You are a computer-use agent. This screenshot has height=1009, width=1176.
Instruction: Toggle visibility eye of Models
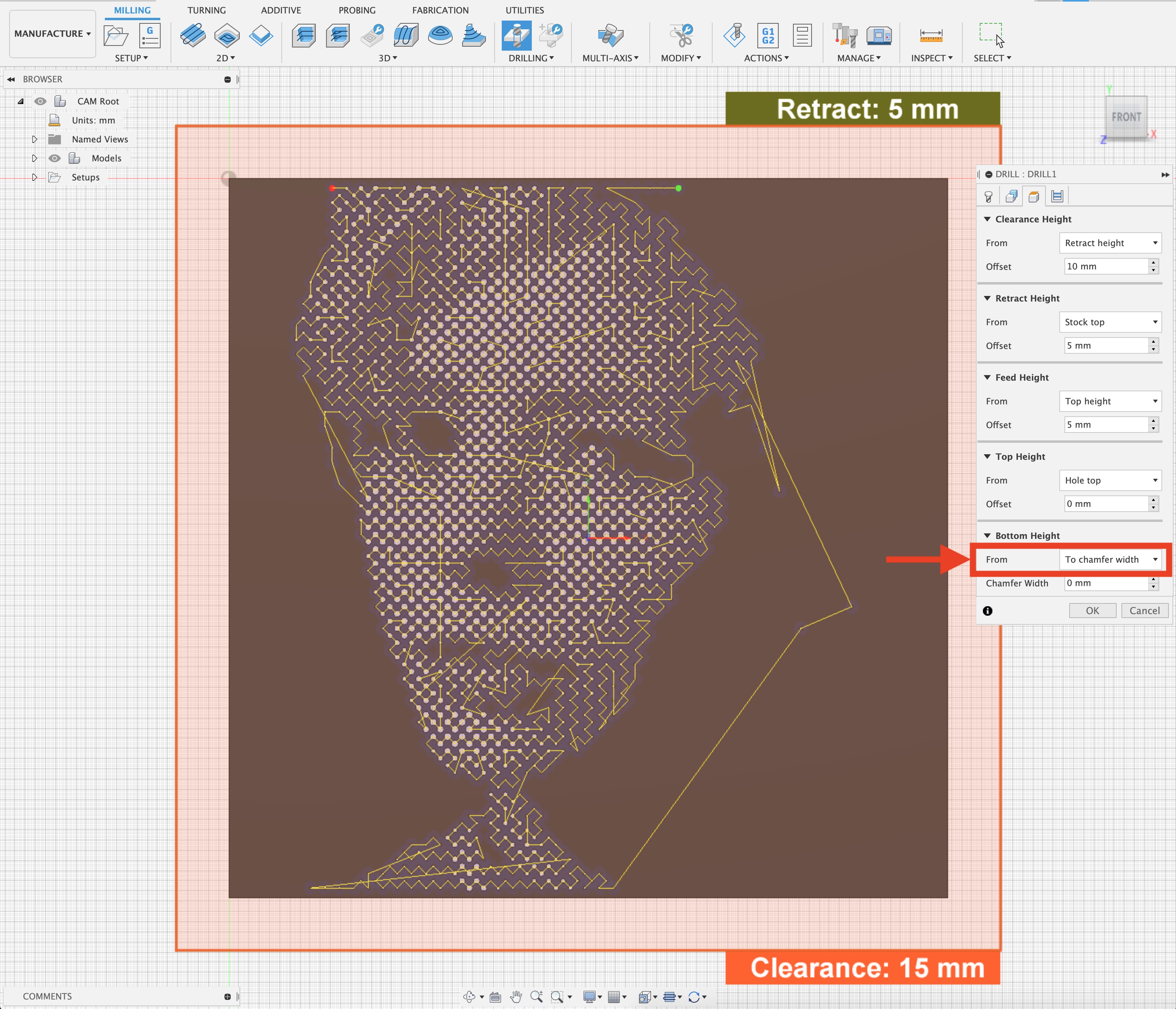click(x=55, y=158)
